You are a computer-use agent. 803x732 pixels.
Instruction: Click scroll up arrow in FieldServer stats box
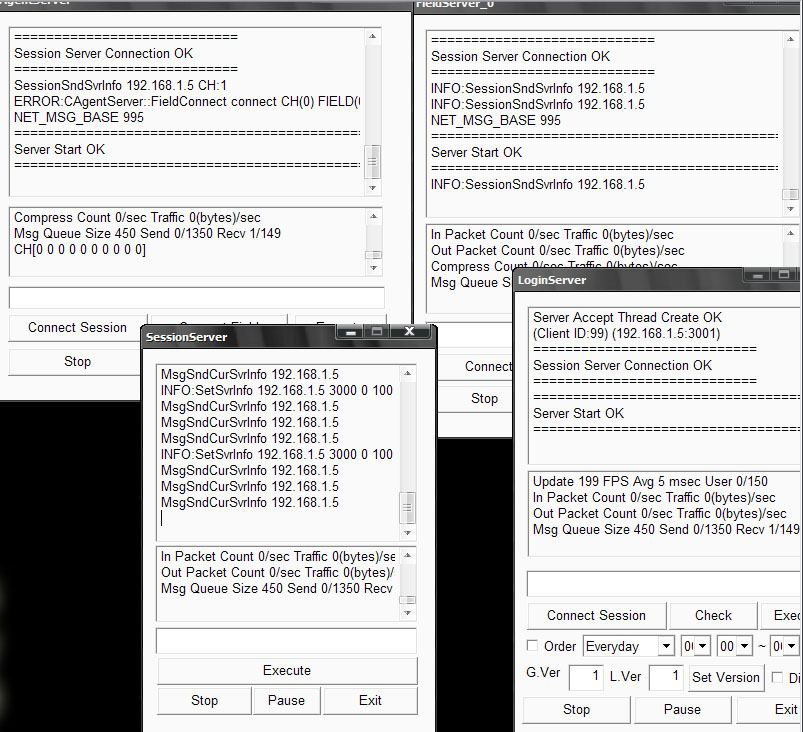click(x=791, y=233)
